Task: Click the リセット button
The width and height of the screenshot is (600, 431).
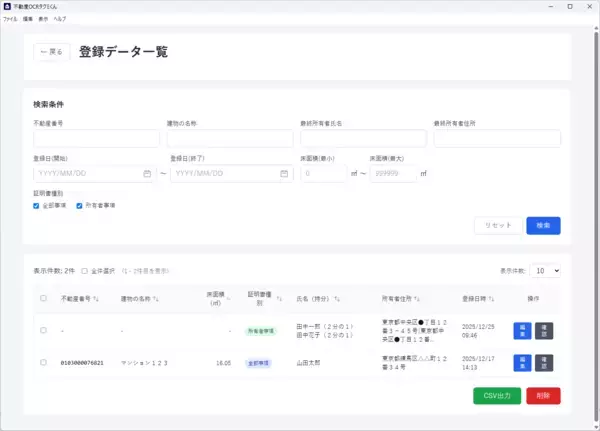Action: click(498, 225)
